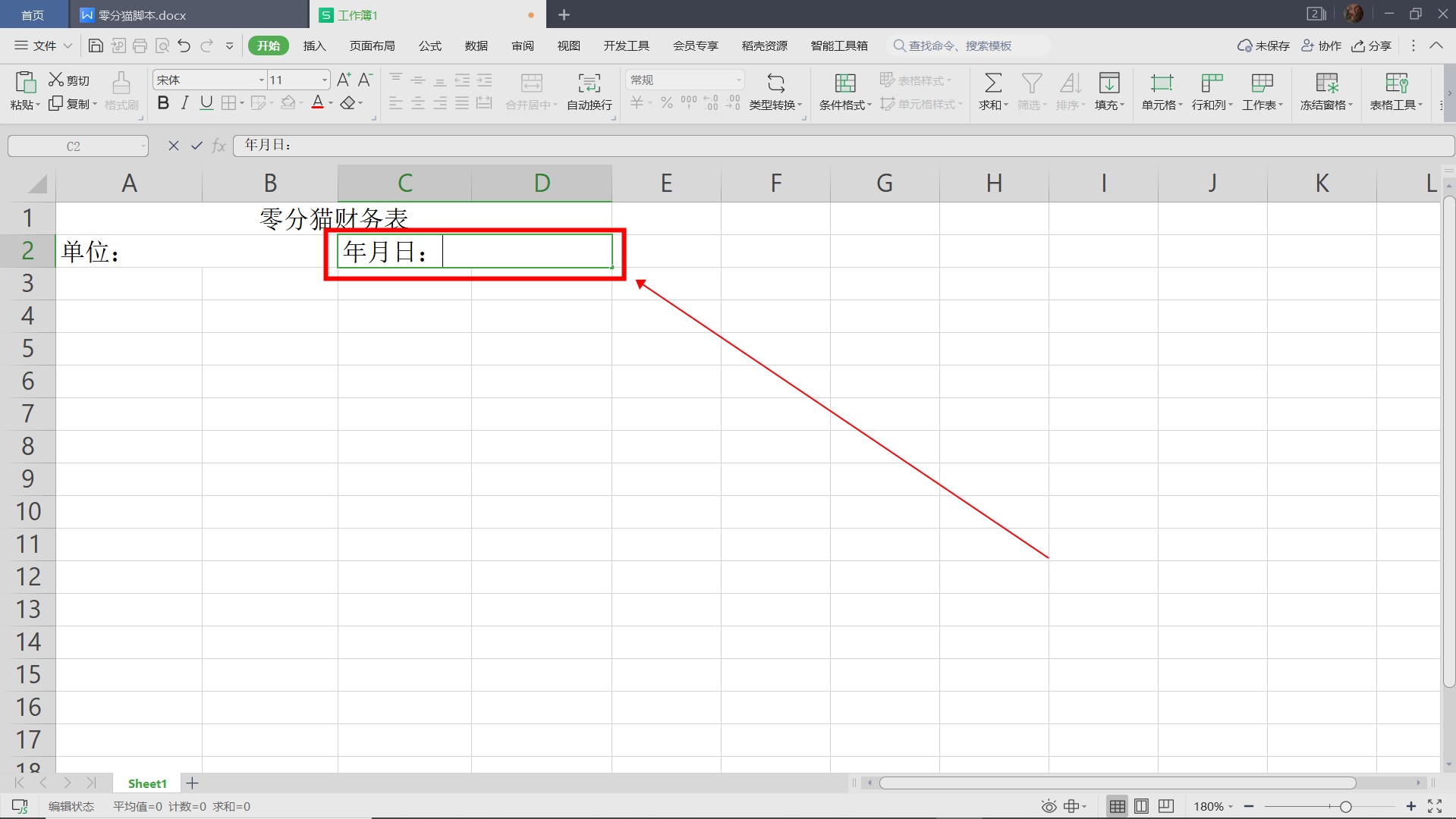This screenshot has width=1456, height=819.
Task: Click the Collaborate (协作) button
Action: (1322, 46)
